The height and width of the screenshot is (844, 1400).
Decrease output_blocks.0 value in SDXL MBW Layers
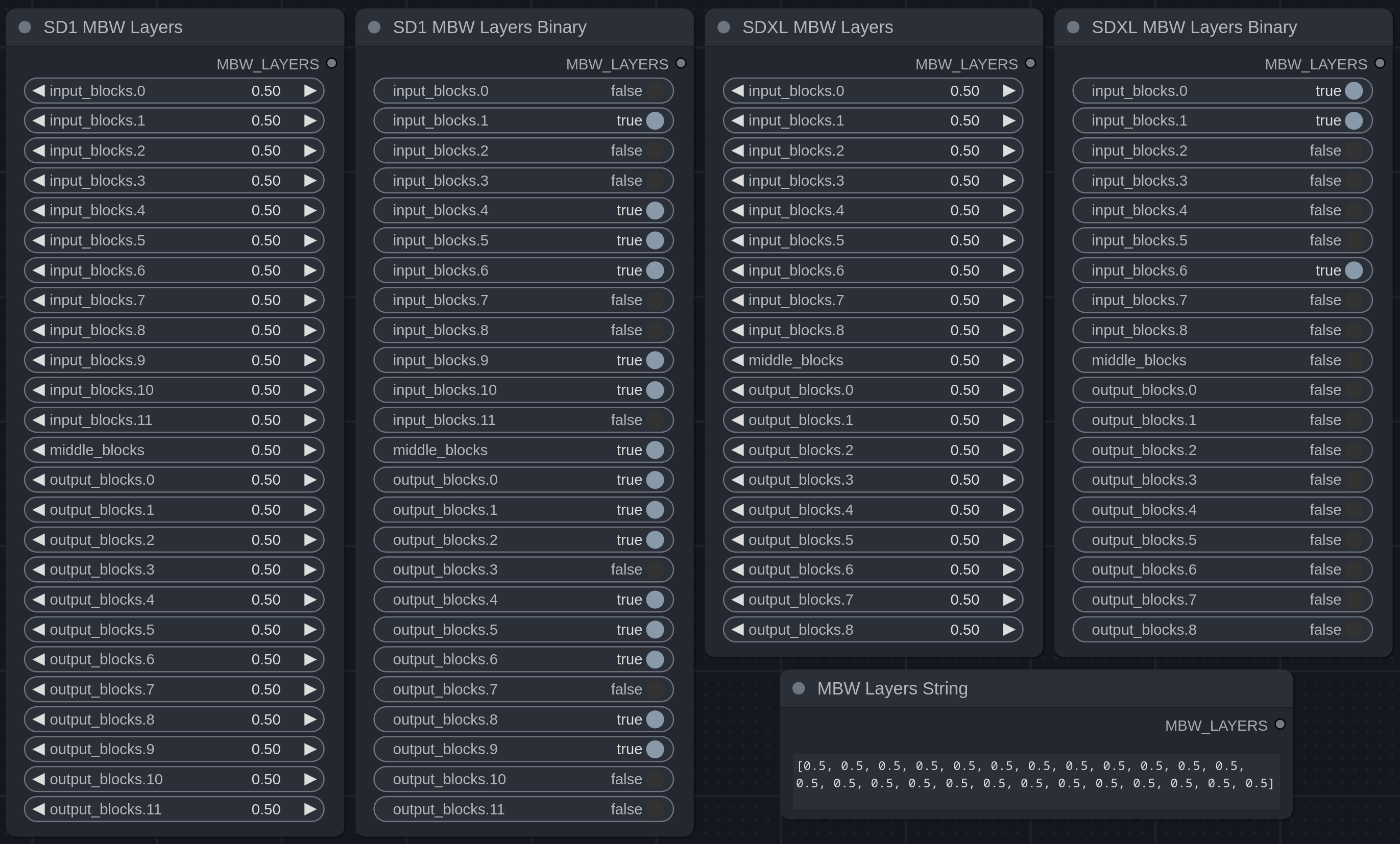737,390
